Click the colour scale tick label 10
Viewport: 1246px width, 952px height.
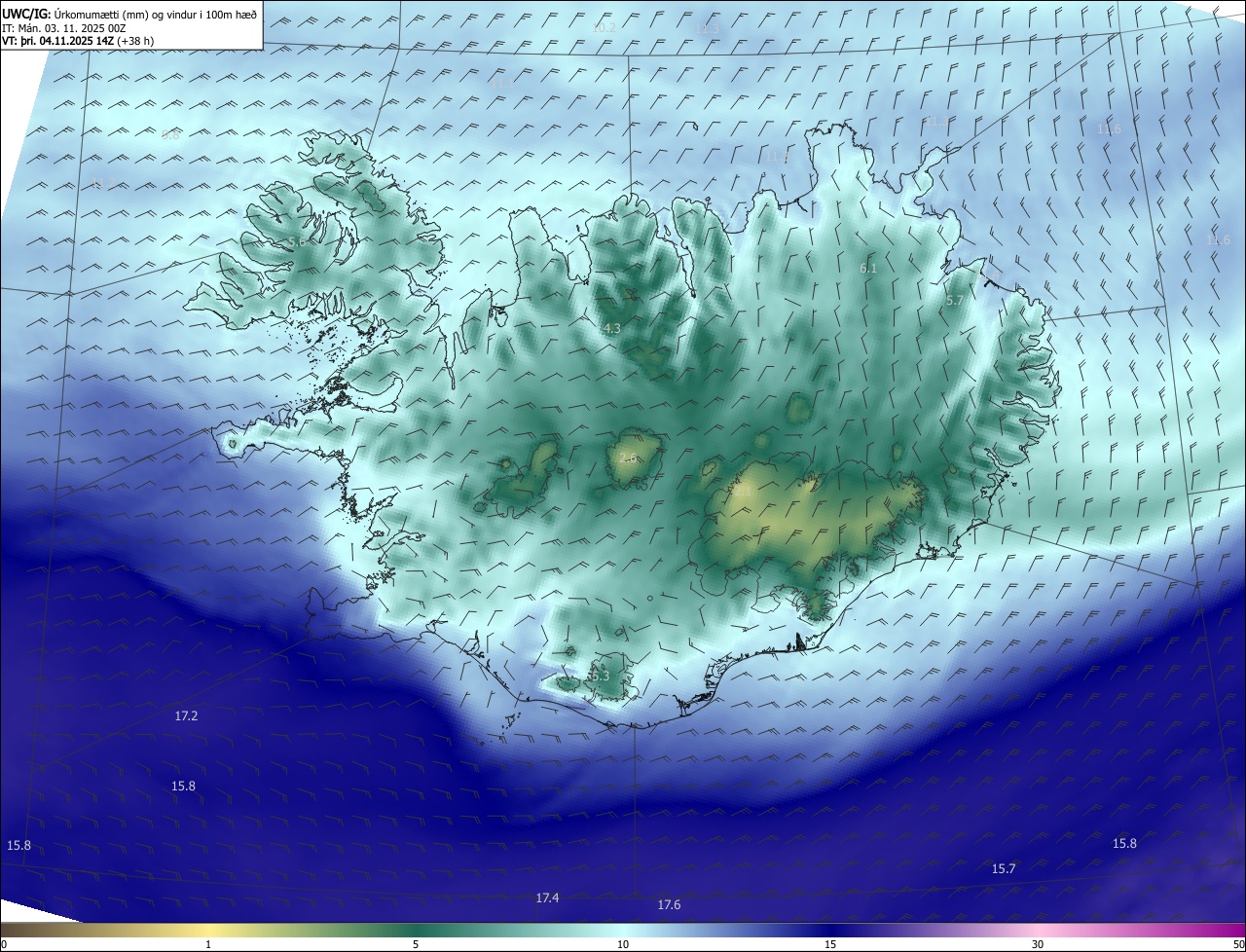click(623, 944)
